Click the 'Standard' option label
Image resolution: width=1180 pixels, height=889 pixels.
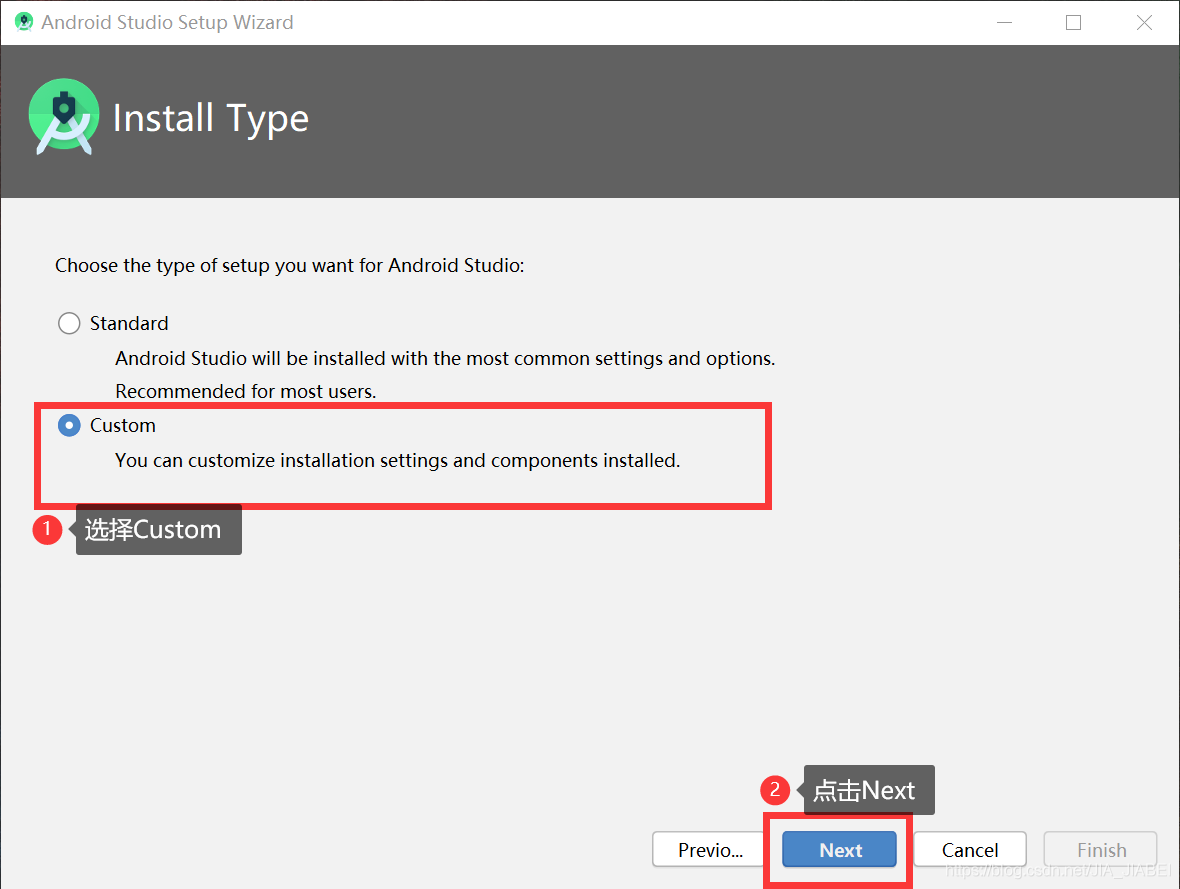tap(129, 324)
